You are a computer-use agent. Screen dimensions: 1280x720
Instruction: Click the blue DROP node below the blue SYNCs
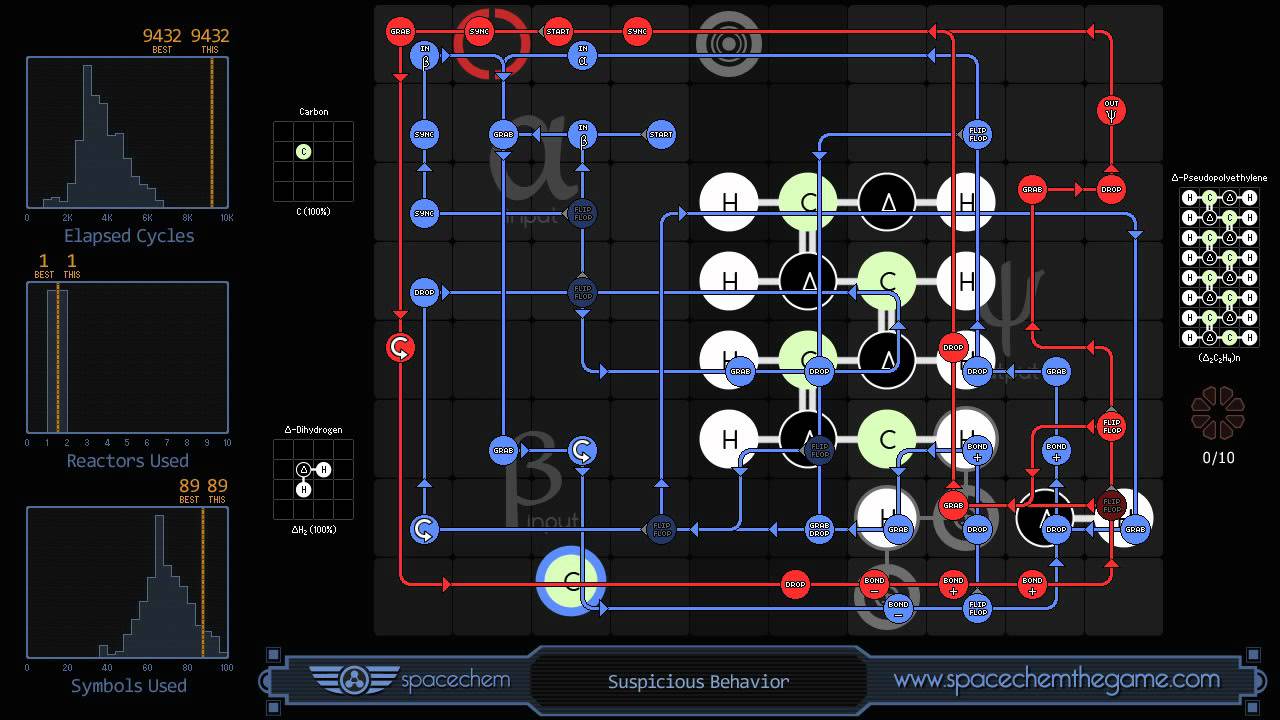click(425, 292)
